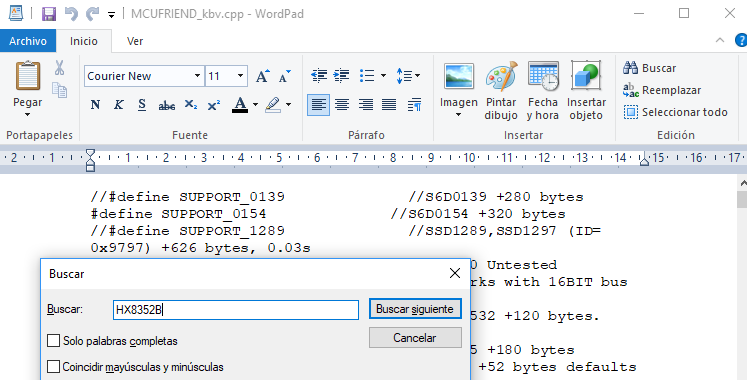The height and width of the screenshot is (380, 747).
Task: Collapse the ribbon with the chevron
Action: tap(720, 40)
